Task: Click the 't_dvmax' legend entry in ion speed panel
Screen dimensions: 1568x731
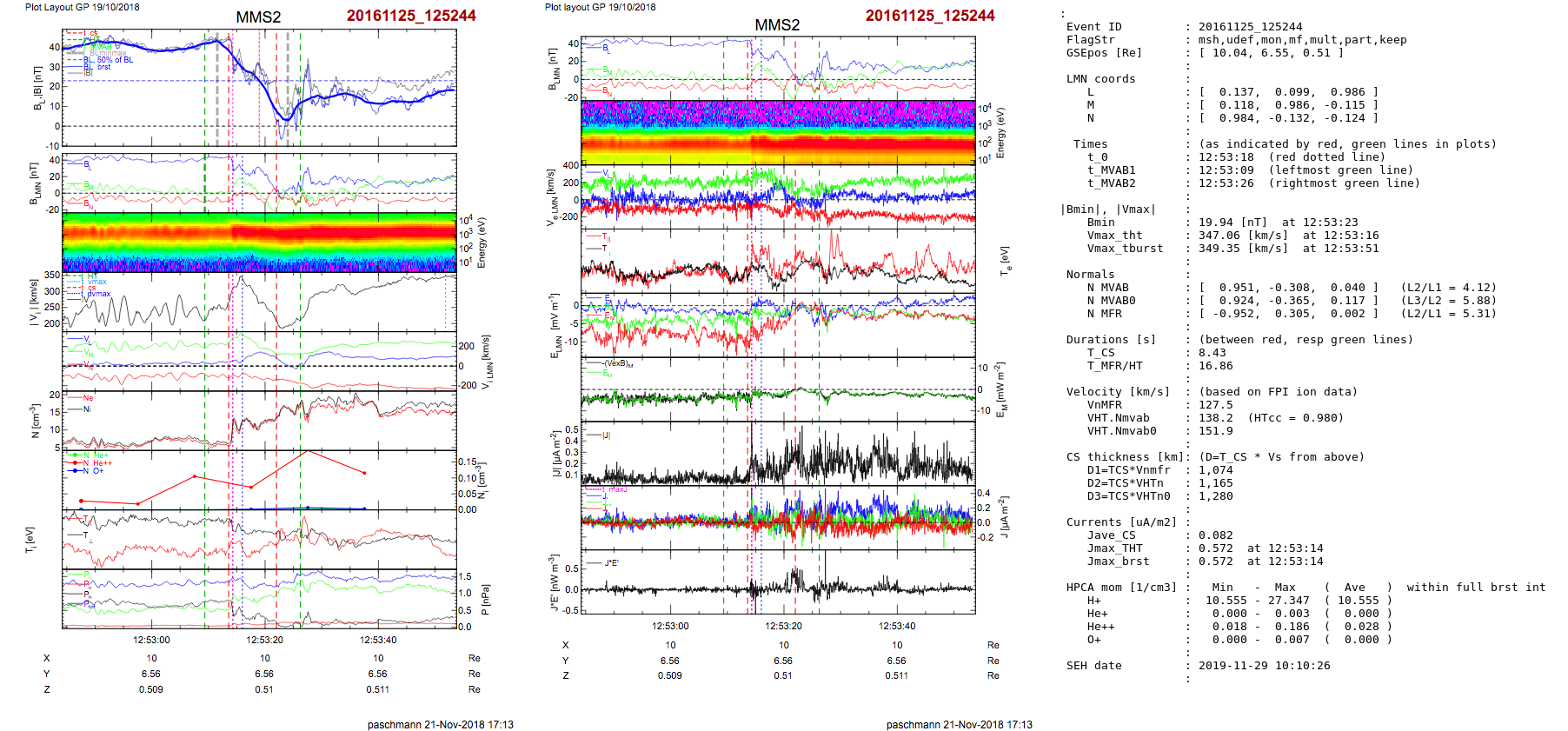Action: click(98, 294)
